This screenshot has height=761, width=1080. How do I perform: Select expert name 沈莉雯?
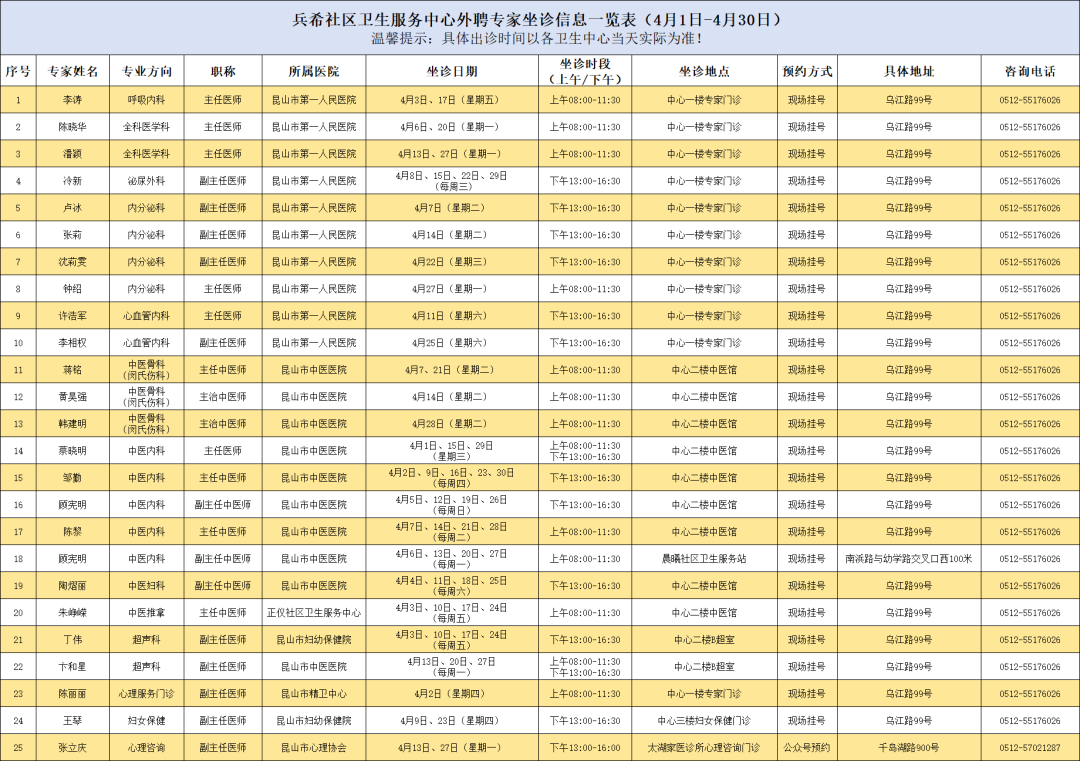73,262
